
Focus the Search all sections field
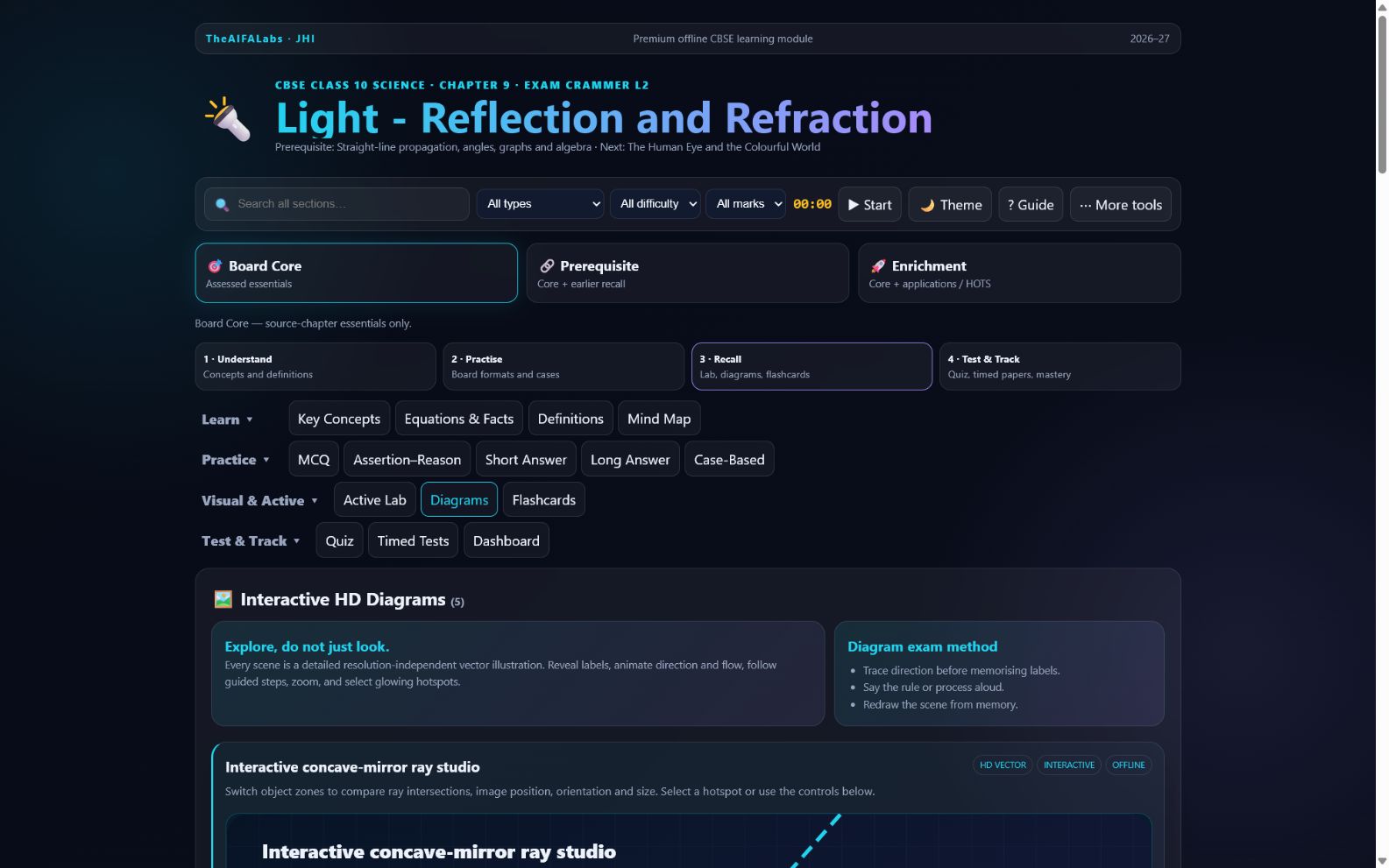click(337, 204)
